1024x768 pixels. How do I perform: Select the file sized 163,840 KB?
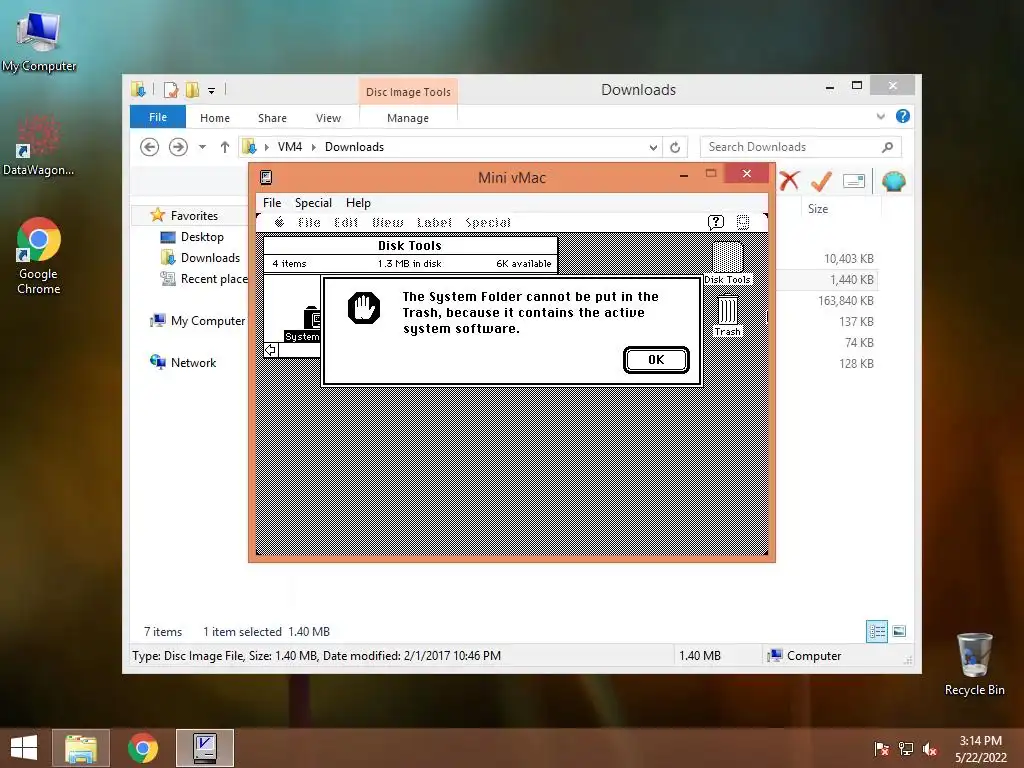click(x=846, y=300)
